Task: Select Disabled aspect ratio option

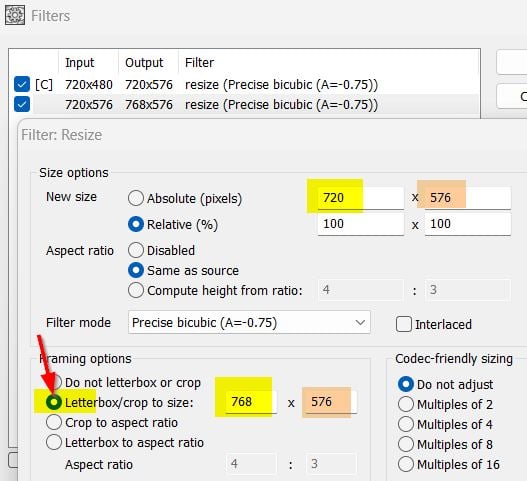Action: pos(136,250)
